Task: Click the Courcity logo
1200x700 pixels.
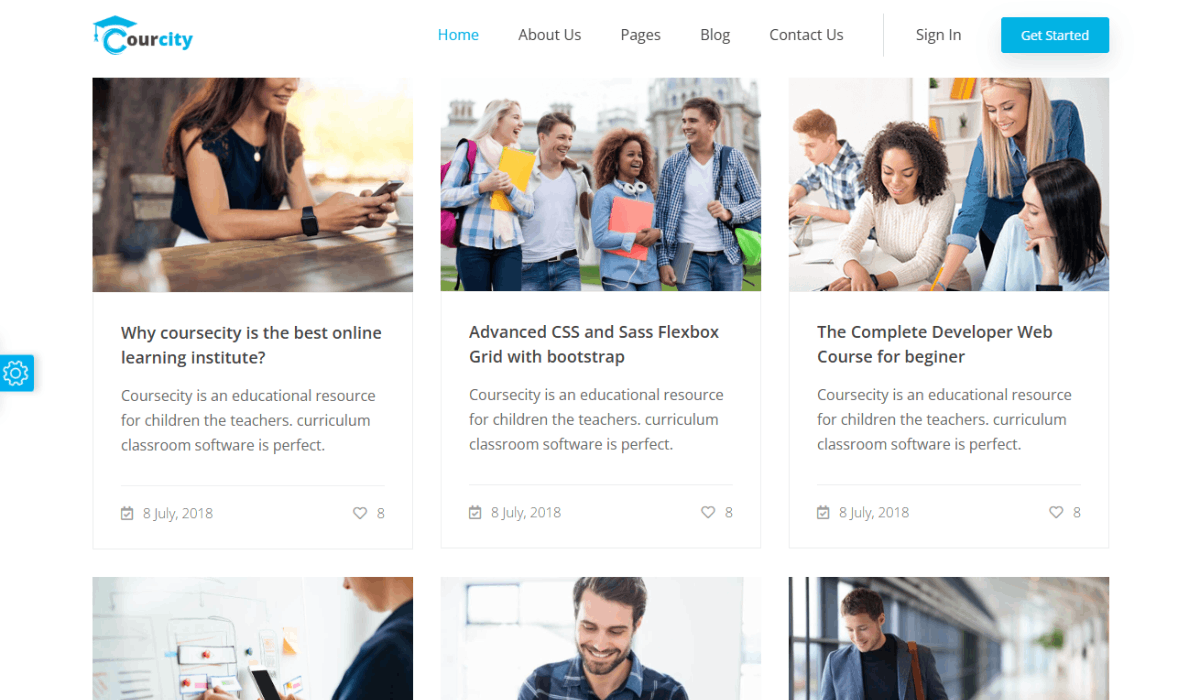Action: pos(142,35)
